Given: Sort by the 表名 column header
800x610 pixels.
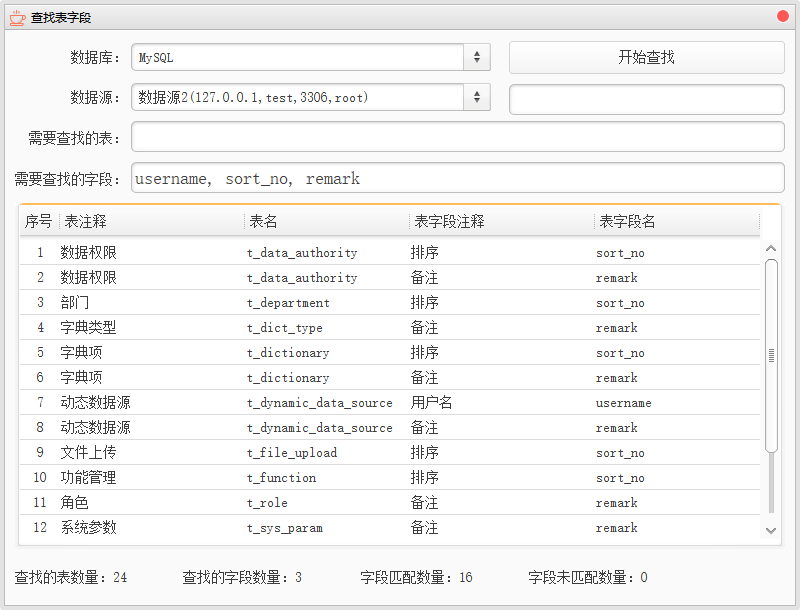Looking at the screenshot, I should 327,221.
